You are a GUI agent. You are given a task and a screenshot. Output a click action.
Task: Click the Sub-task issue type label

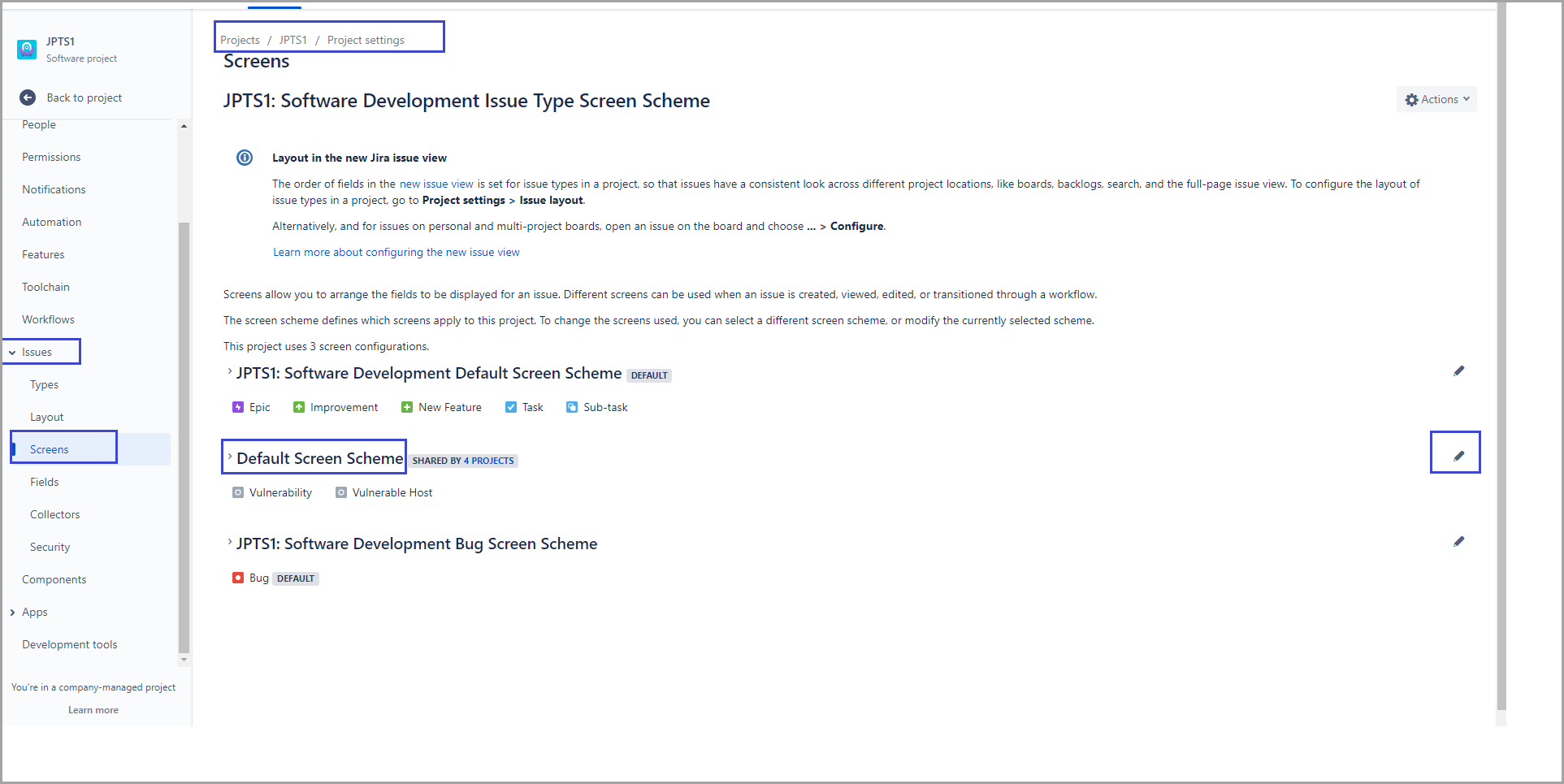pos(605,407)
